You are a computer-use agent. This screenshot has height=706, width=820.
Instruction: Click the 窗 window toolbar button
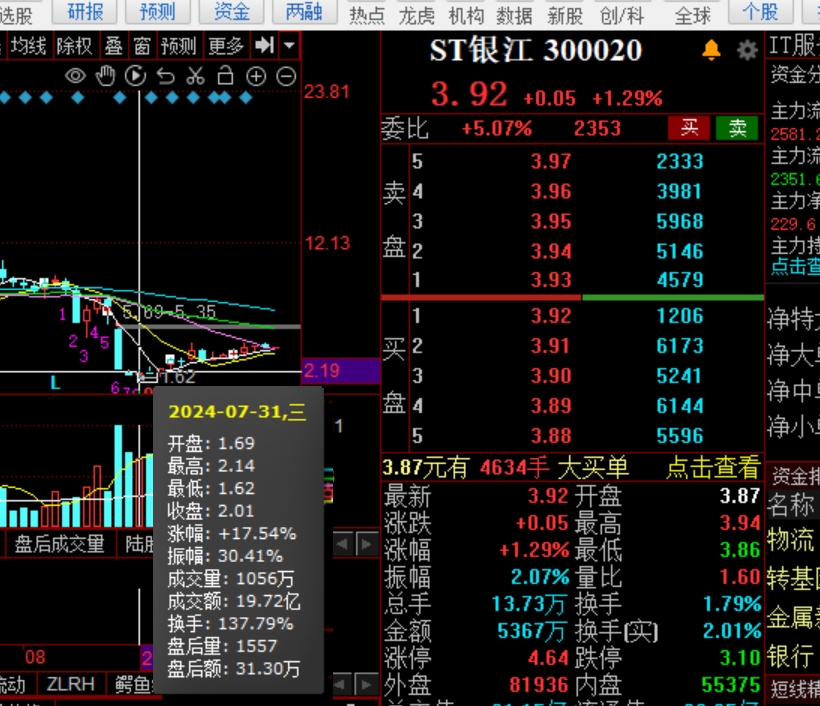[142, 46]
